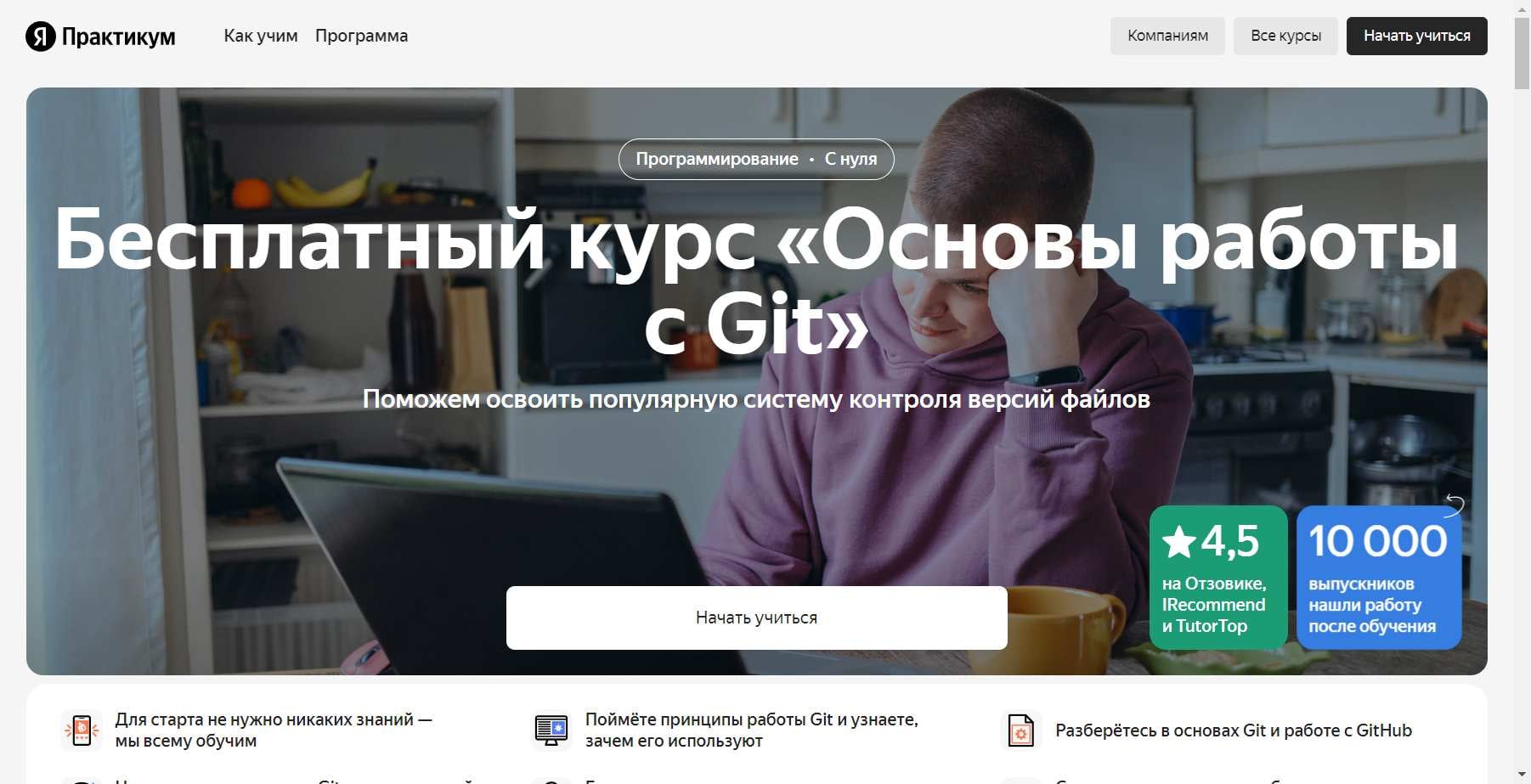This screenshot has height=784, width=1531.
Task: Open the blue 10 000 выпускников card
Action: (x=1379, y=578)
